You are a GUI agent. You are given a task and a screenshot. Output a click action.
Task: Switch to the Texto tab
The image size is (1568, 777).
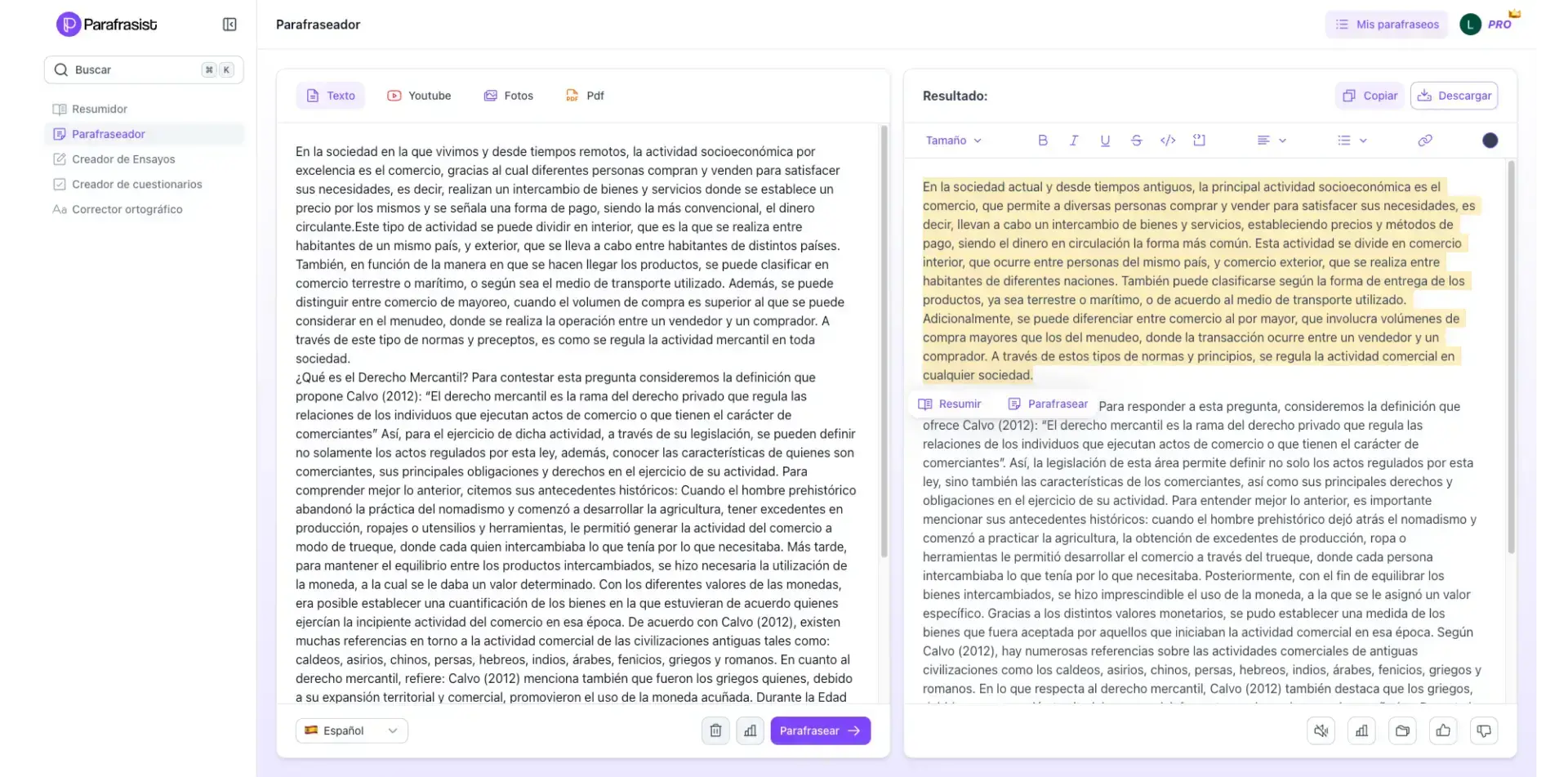click(x=331, y=96)
